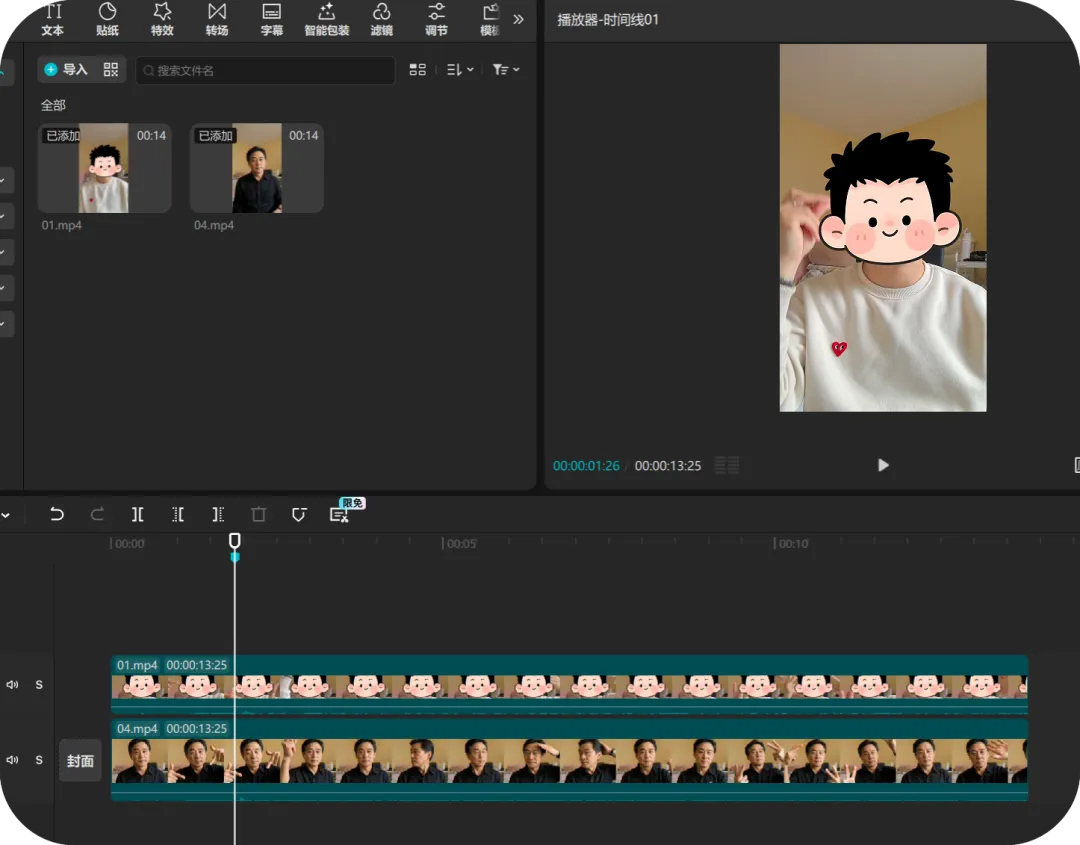Select the split clip tool icon
1080x845 pixels.
pos(138,514)
